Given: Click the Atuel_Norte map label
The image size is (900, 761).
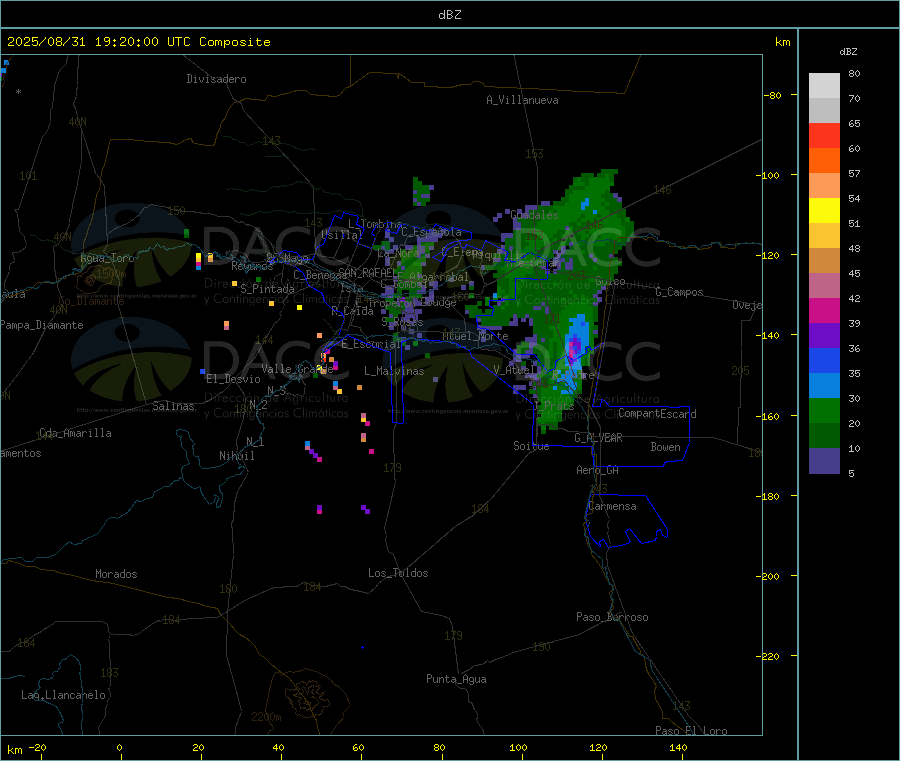Looking at the screenshot, I should tap(475, 336).
